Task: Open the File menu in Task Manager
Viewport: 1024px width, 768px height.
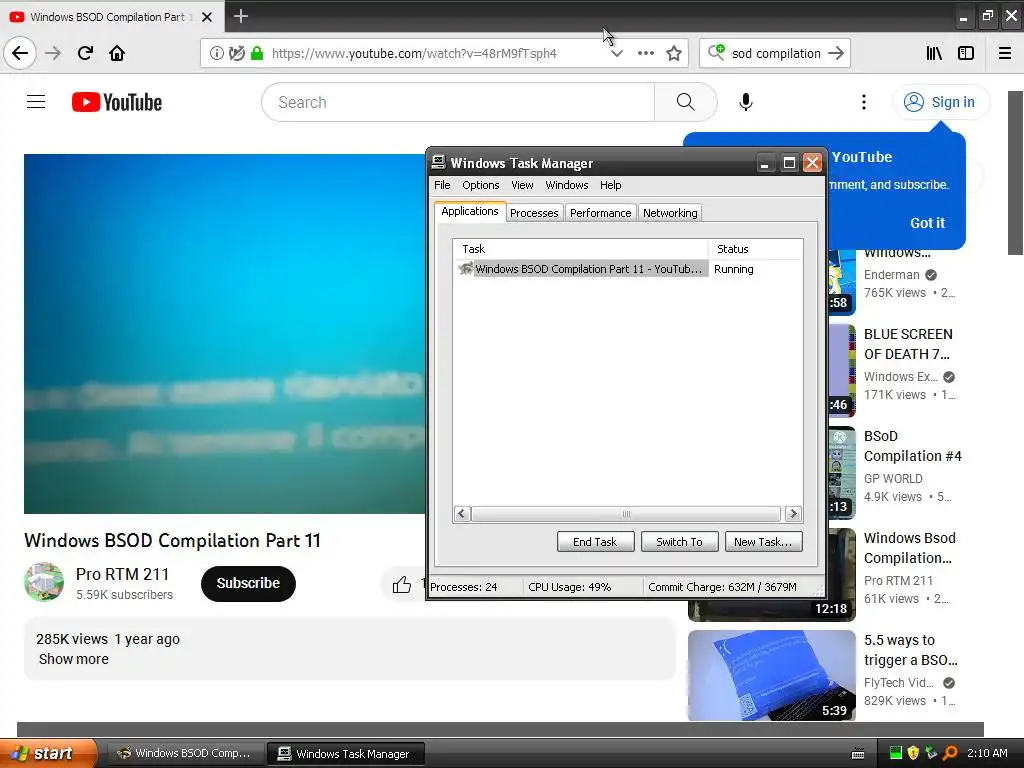Action: point(442,185)
